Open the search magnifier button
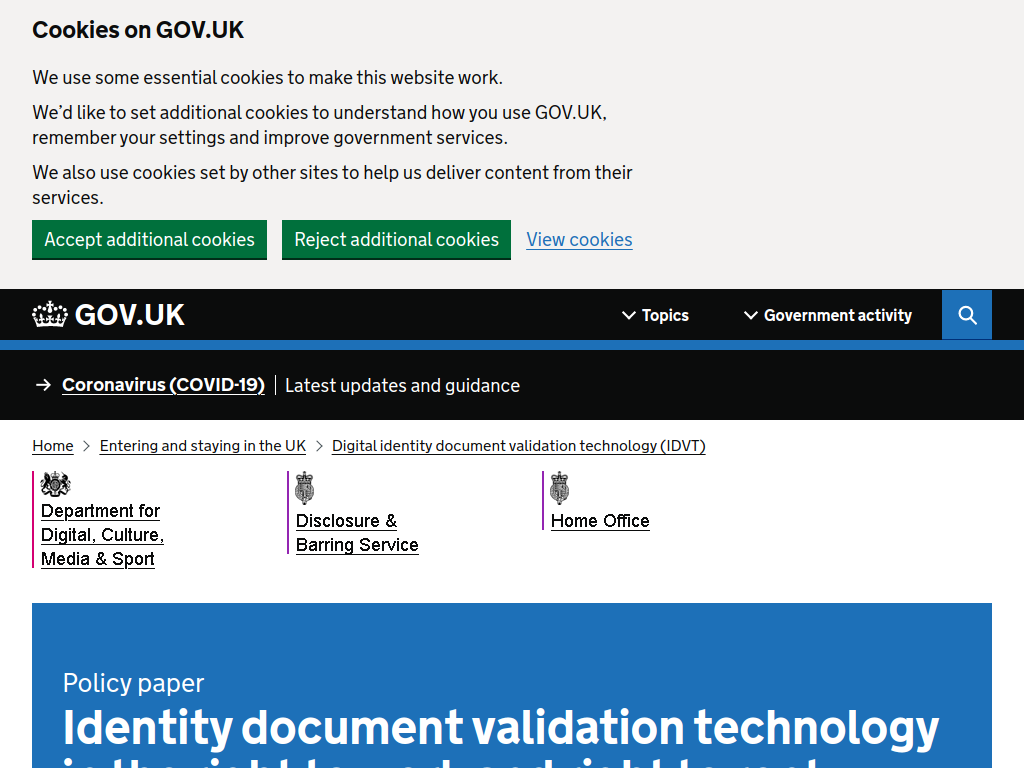 tap(967, 315)
